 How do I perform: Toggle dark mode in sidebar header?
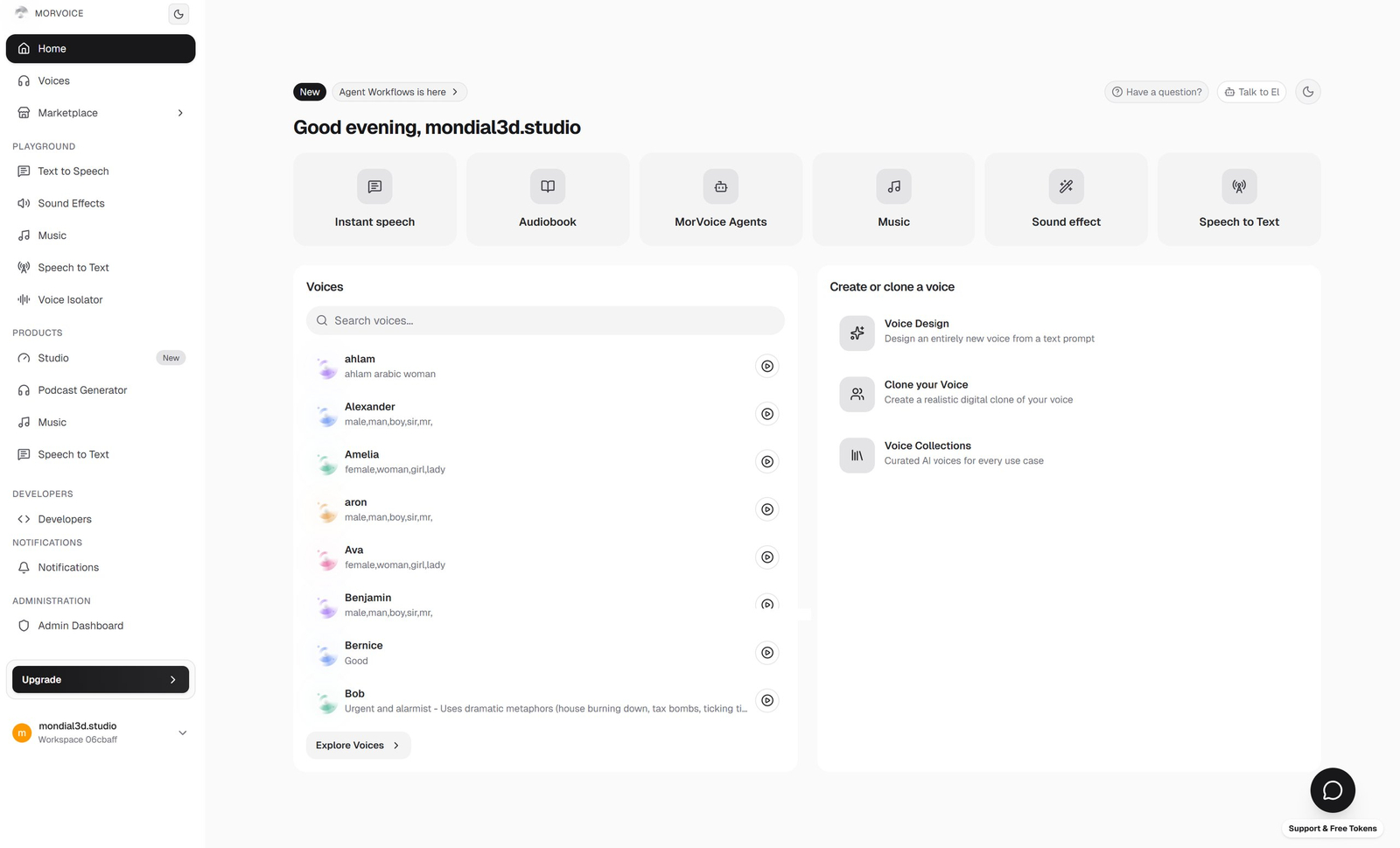point(178,14)
